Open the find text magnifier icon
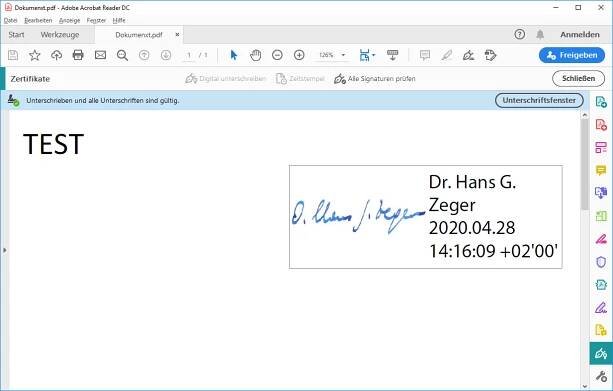 coord(122,55)
